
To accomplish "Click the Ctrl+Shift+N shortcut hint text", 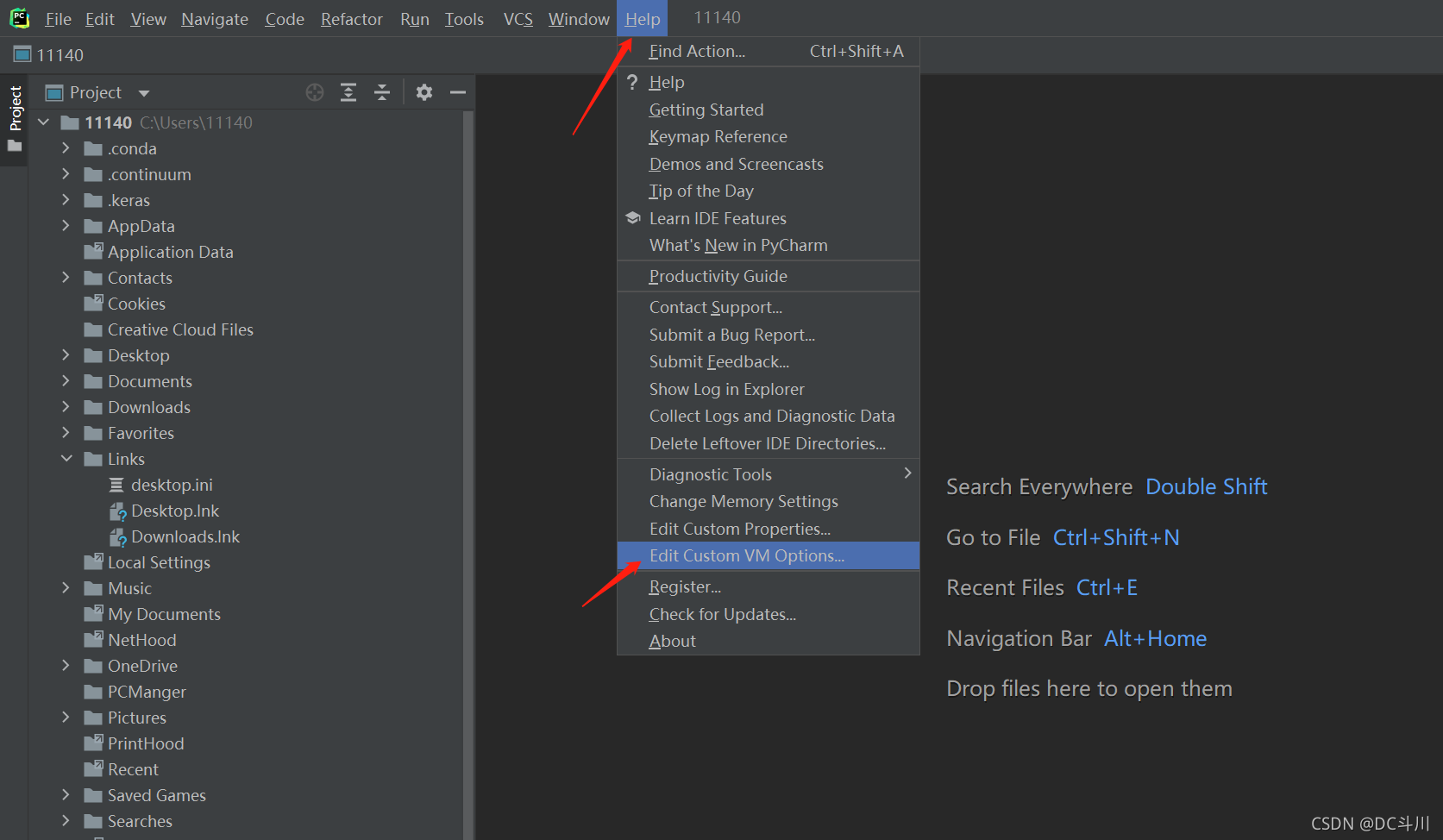I will pyautogui.click(x=1116, y=537).
